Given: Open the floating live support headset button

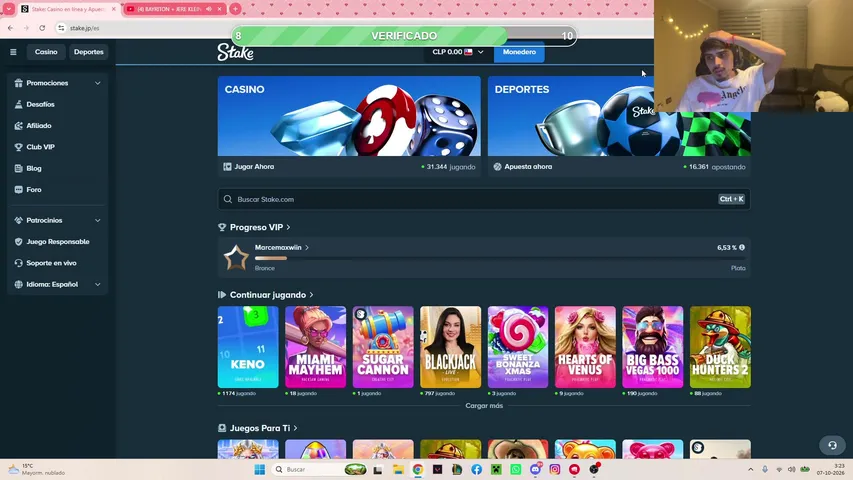Looking at the screenshot, I should point(832,445).
